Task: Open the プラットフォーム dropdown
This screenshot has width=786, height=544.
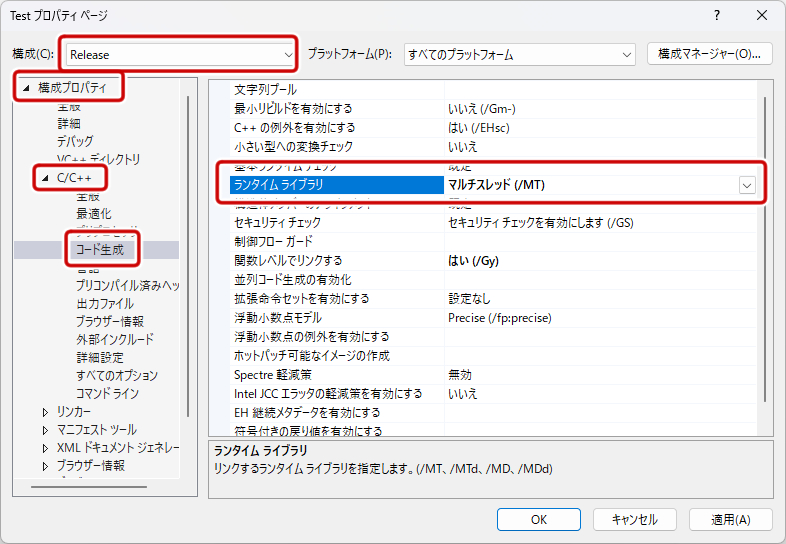Action: pyautogui.click(x=520, y=54)
